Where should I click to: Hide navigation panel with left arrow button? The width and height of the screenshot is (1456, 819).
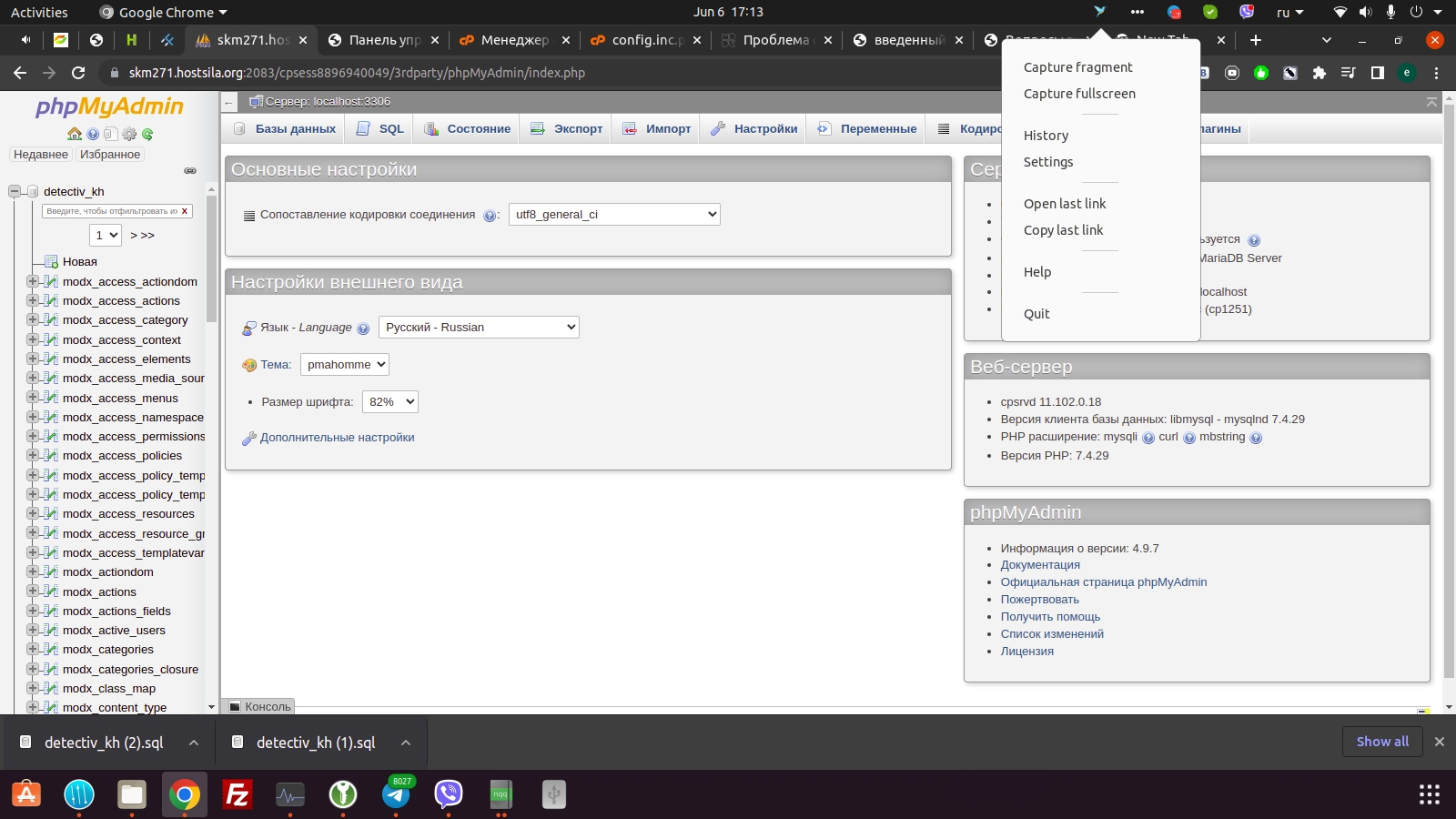coord(229,102)
